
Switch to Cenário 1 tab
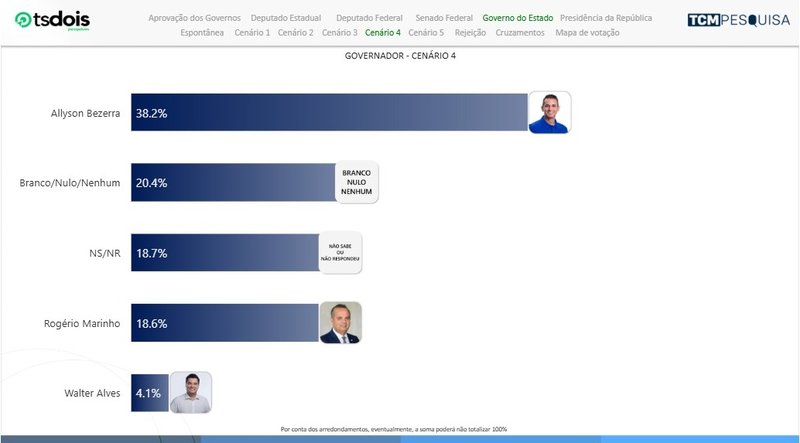pos(252,33)
